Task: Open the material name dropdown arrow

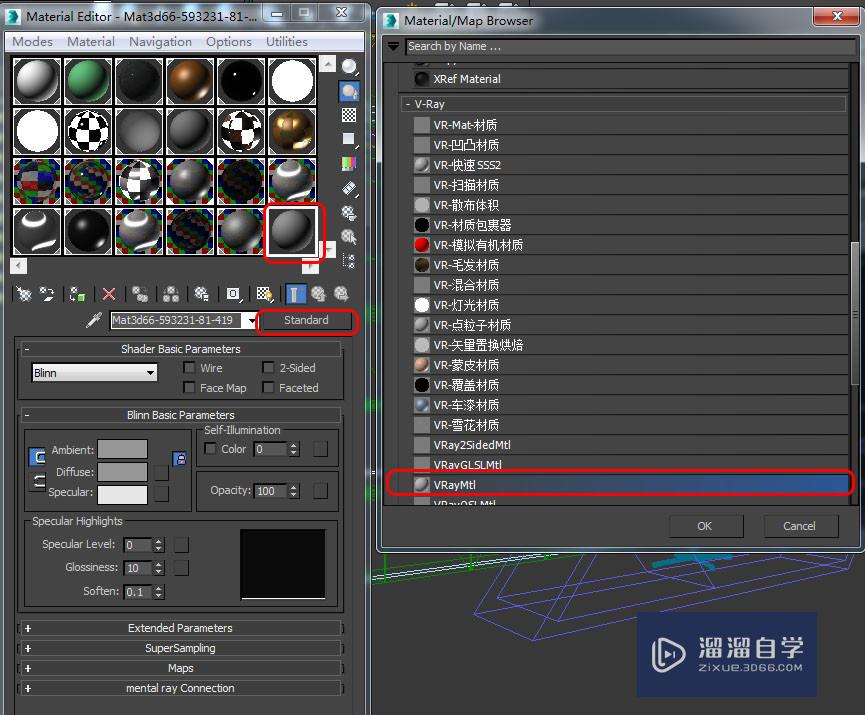Action: (251, 321)
